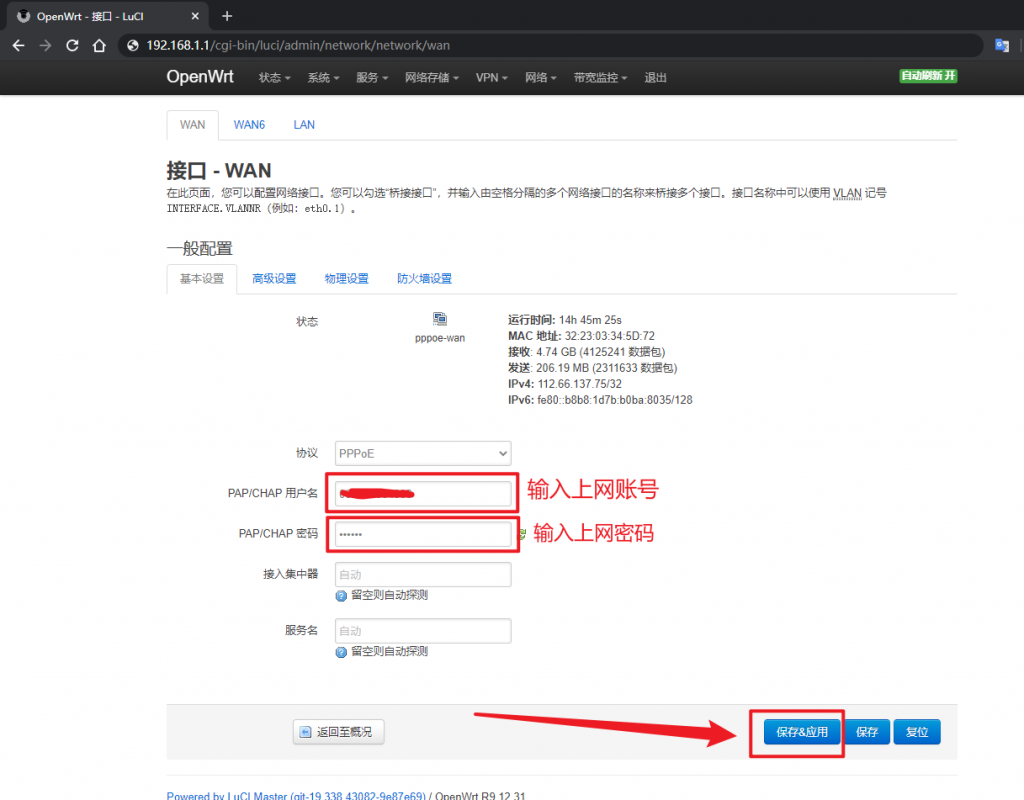Click the MAC 地址 value text
The image size is (1024, 800).
coord(609,336)
